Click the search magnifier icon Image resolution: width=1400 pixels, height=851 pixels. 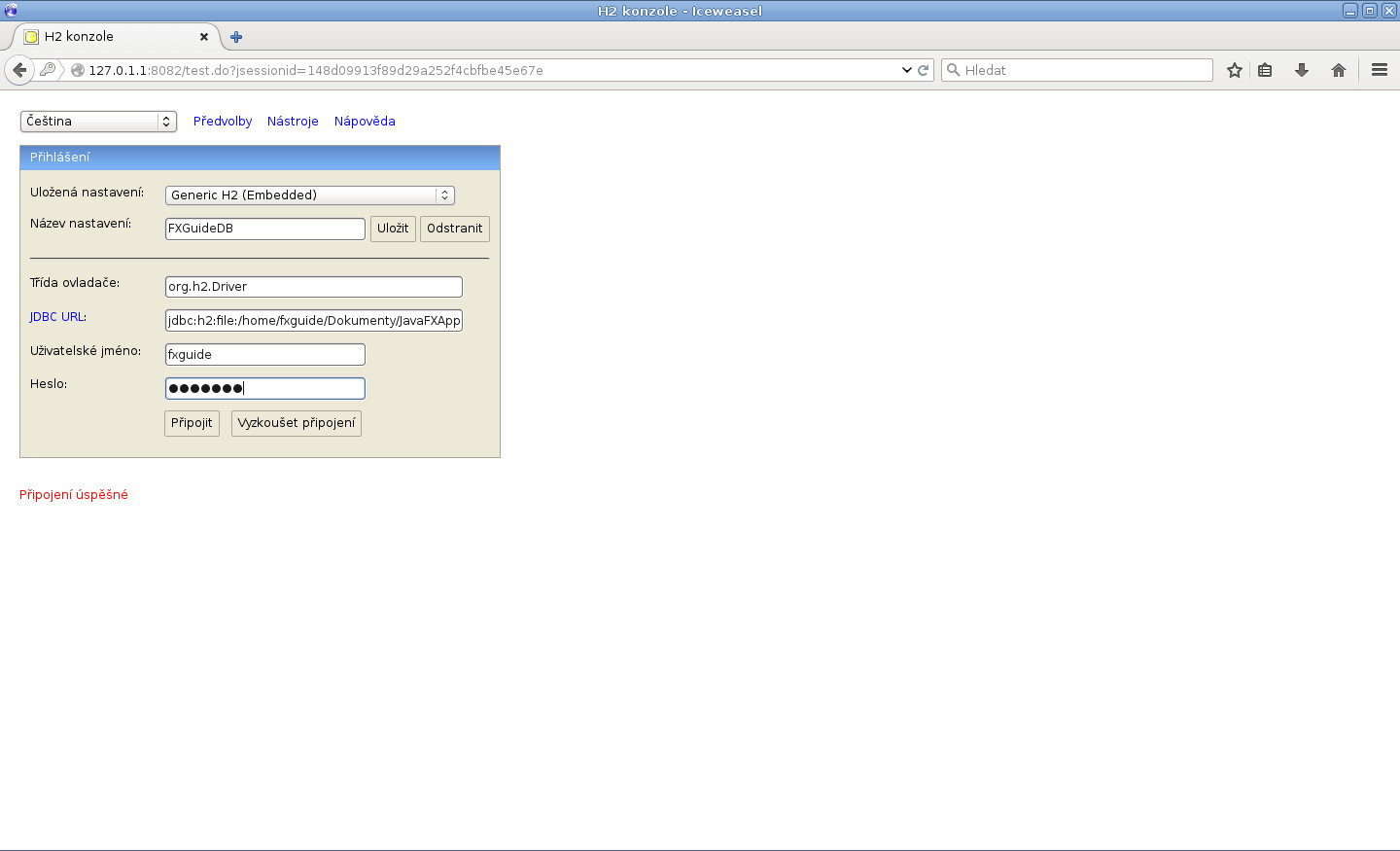pyautogui.click(x=954, y=70)
